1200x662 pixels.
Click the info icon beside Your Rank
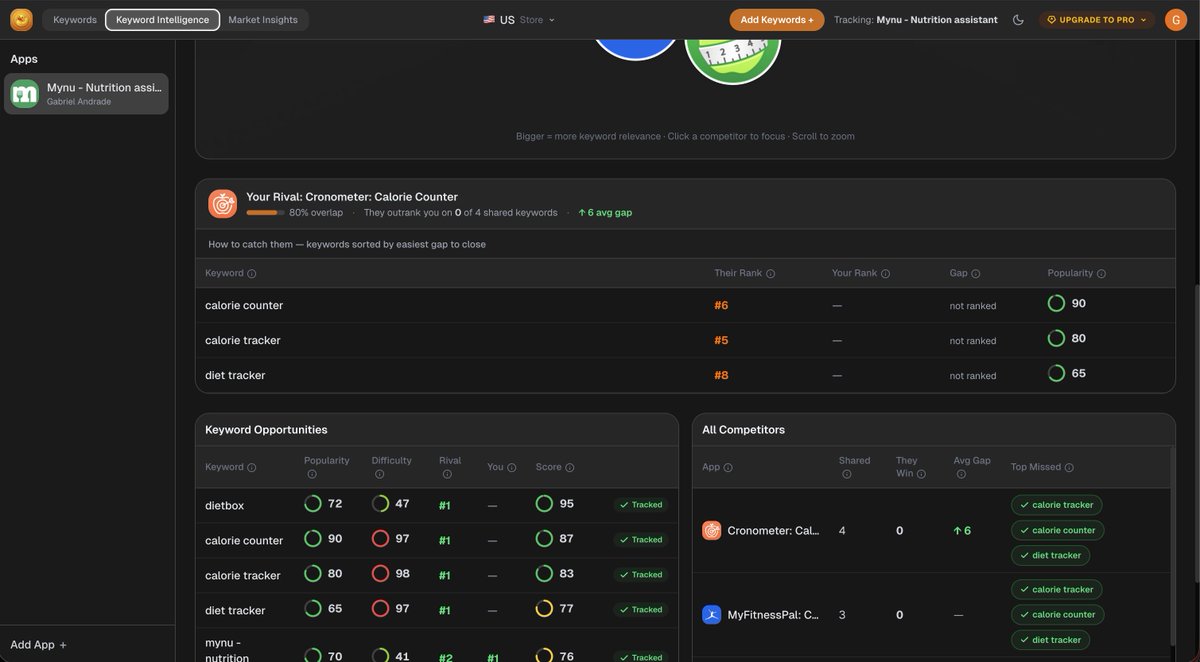point(885,274)
